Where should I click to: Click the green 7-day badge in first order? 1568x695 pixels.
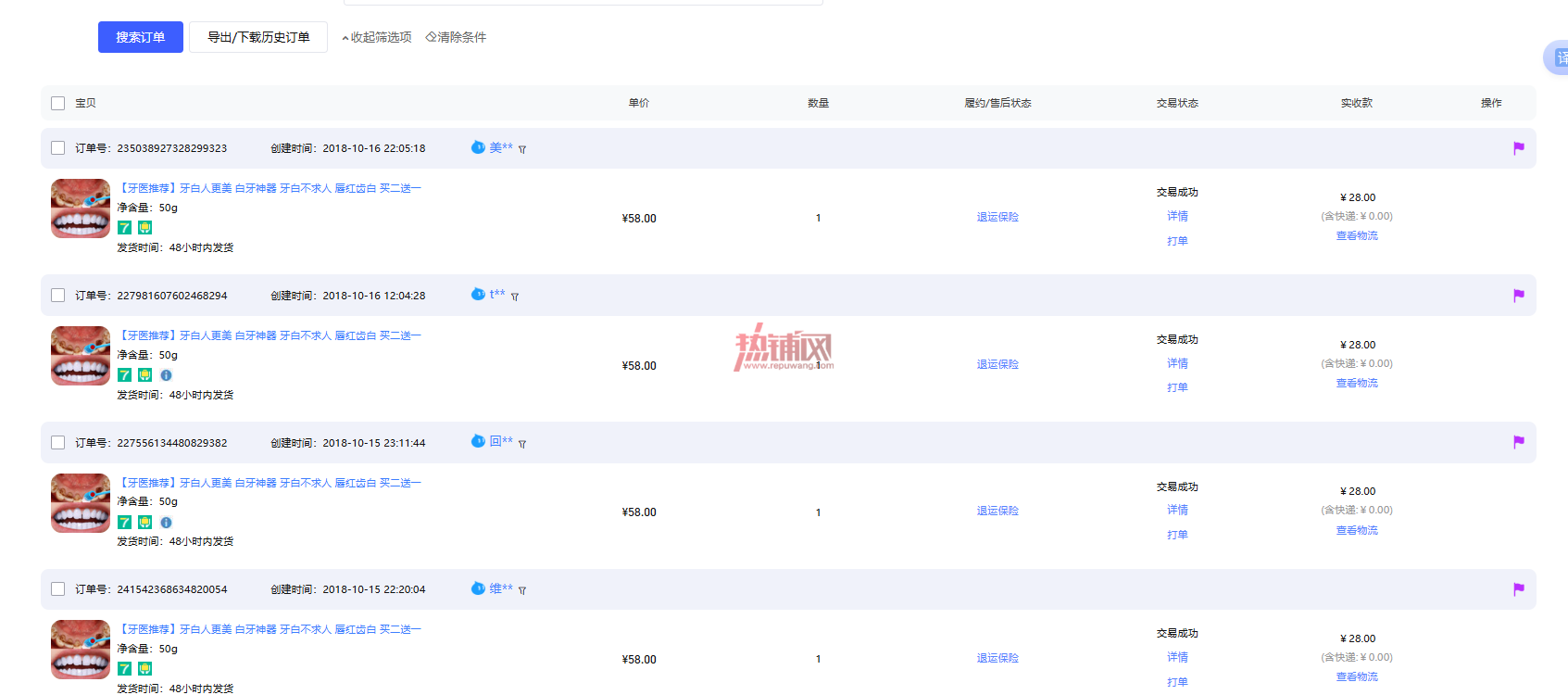(x=124, y=228)
